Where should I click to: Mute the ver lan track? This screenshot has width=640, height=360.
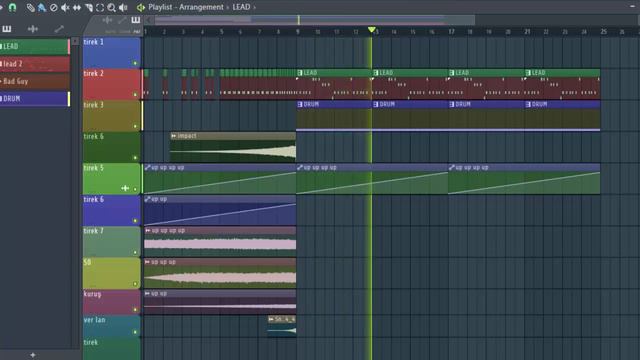click(x=135, y=332)
